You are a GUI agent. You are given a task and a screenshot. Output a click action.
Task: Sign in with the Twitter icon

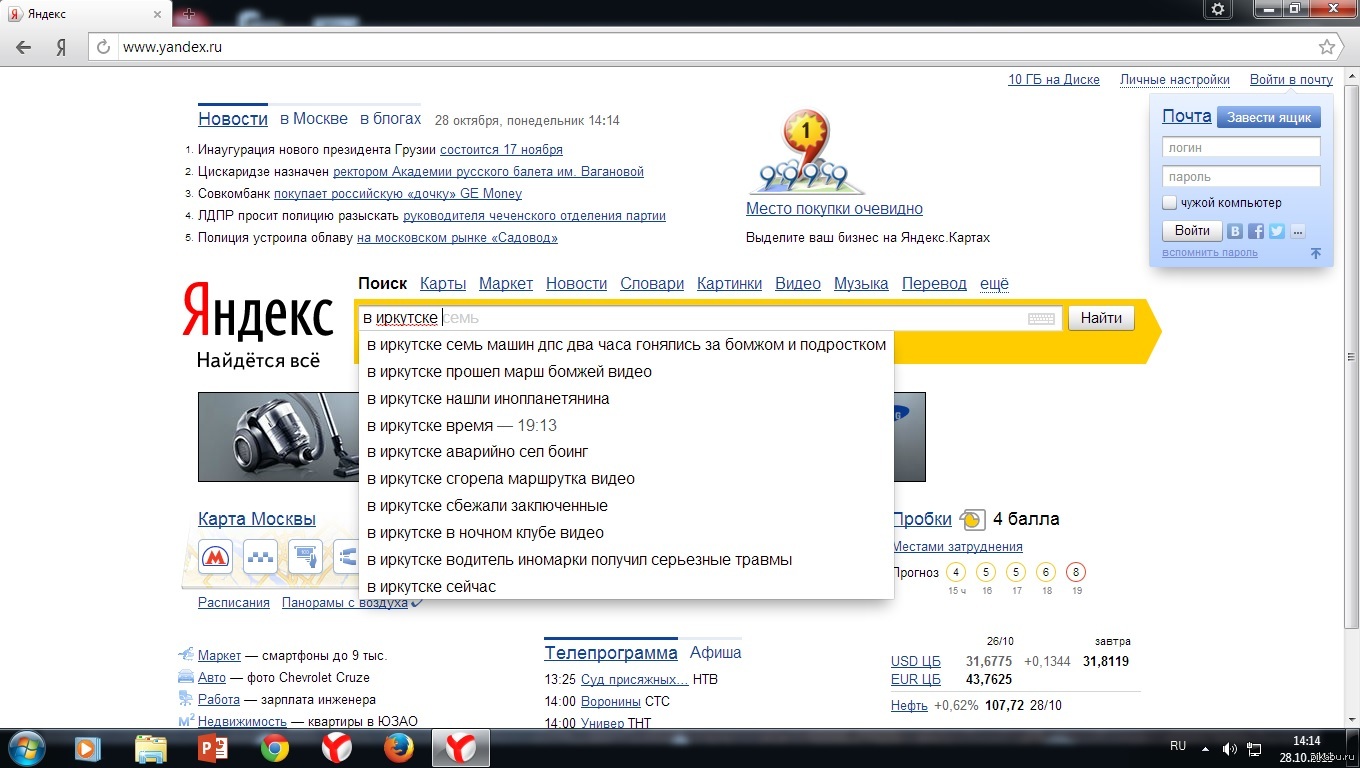pos(1277,231)
